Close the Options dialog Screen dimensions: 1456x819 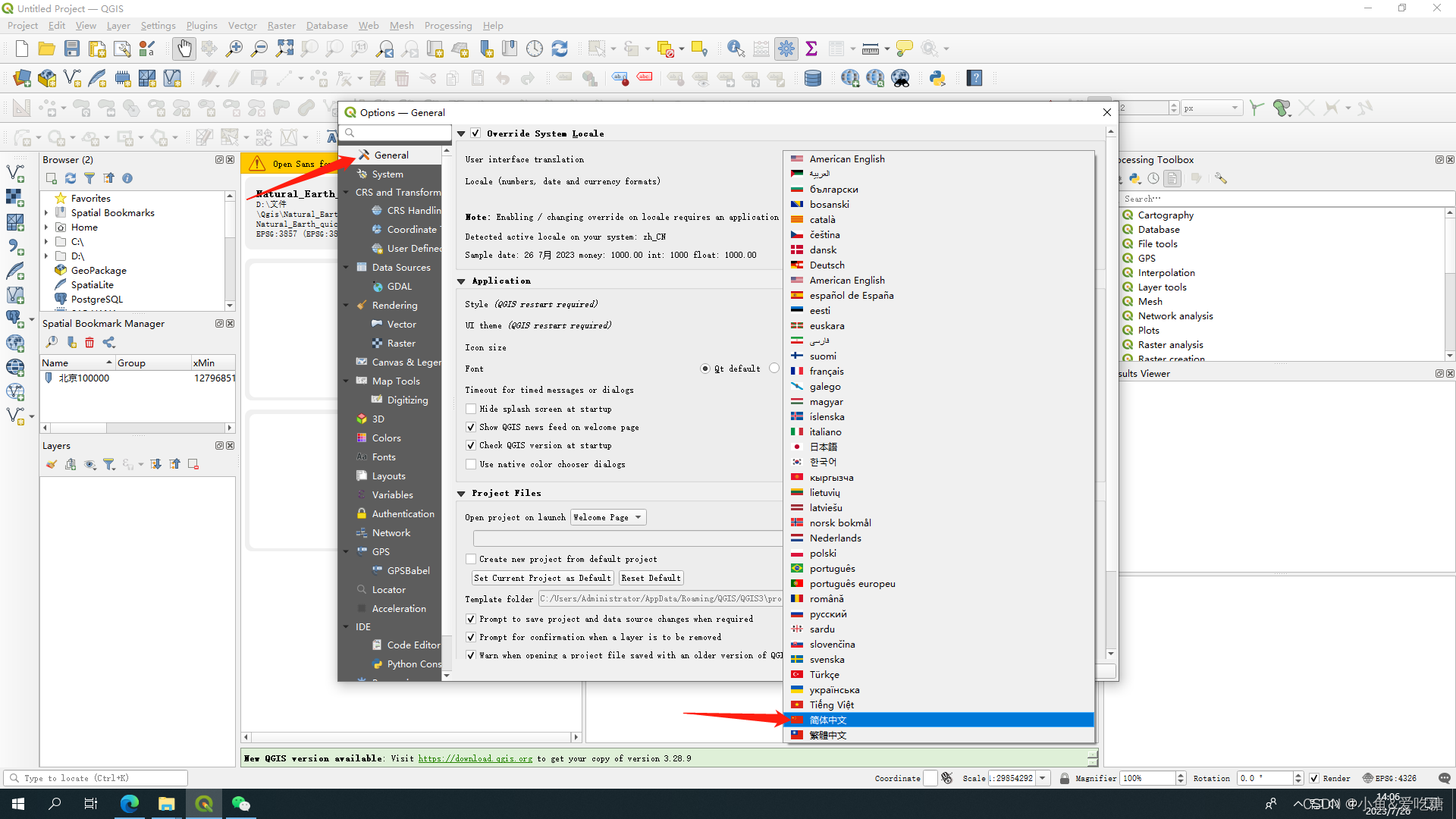[1107, 112]
